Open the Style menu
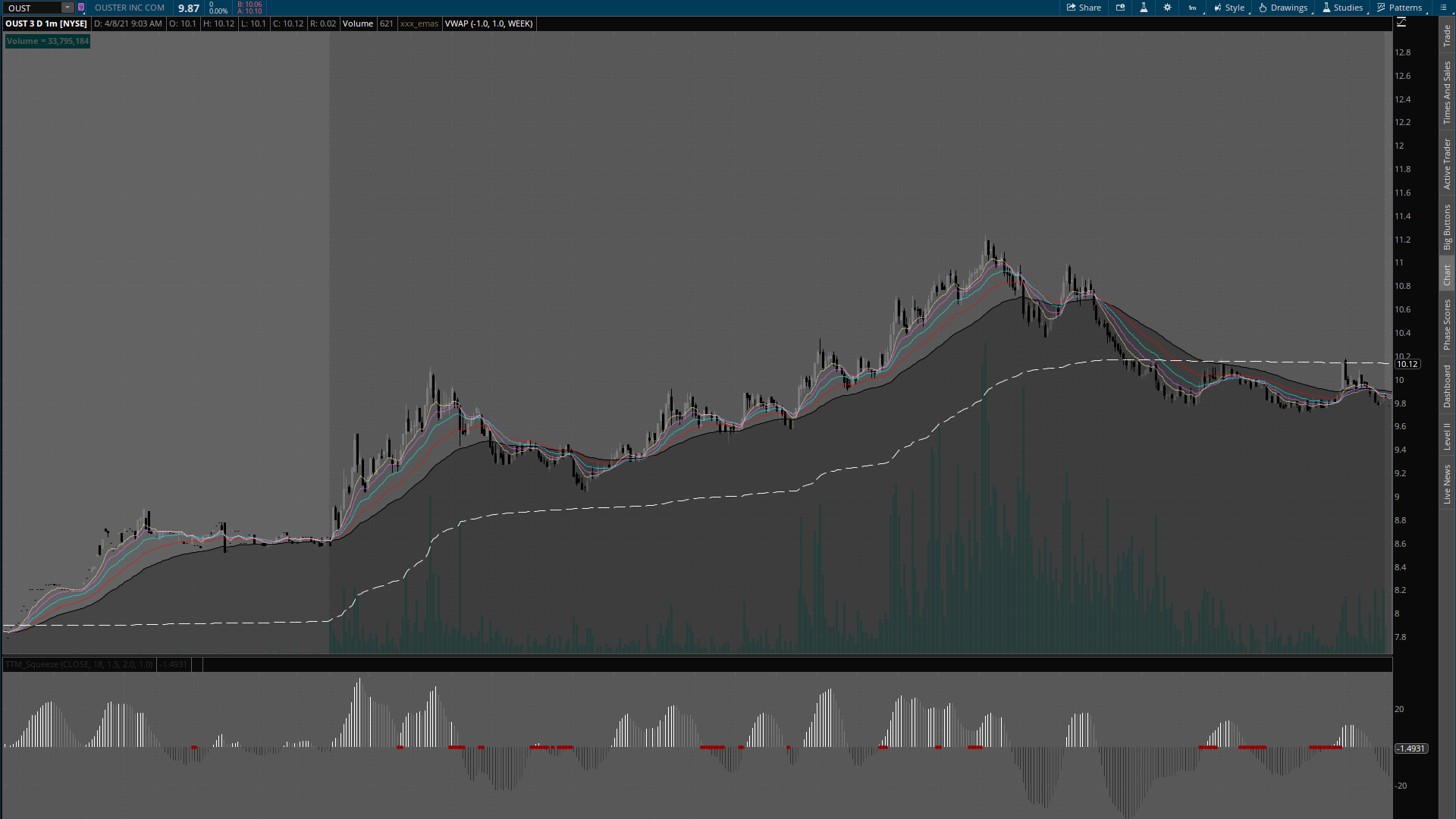 tap(1229, 8)
